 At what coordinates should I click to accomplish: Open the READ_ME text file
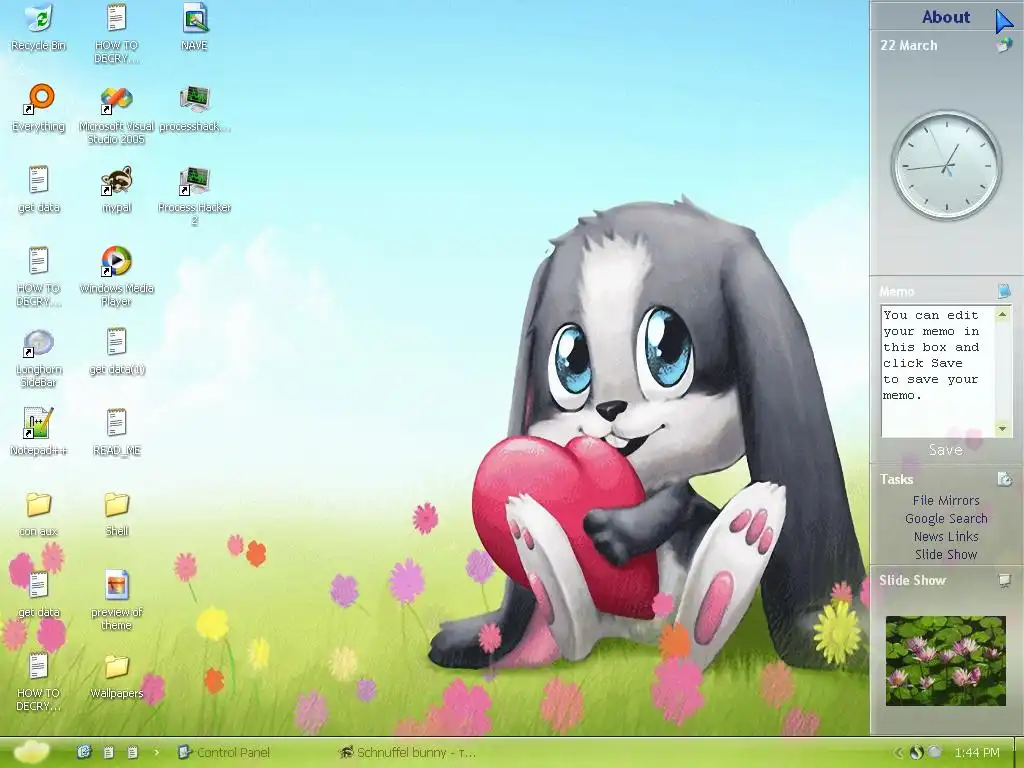[116, 432]
